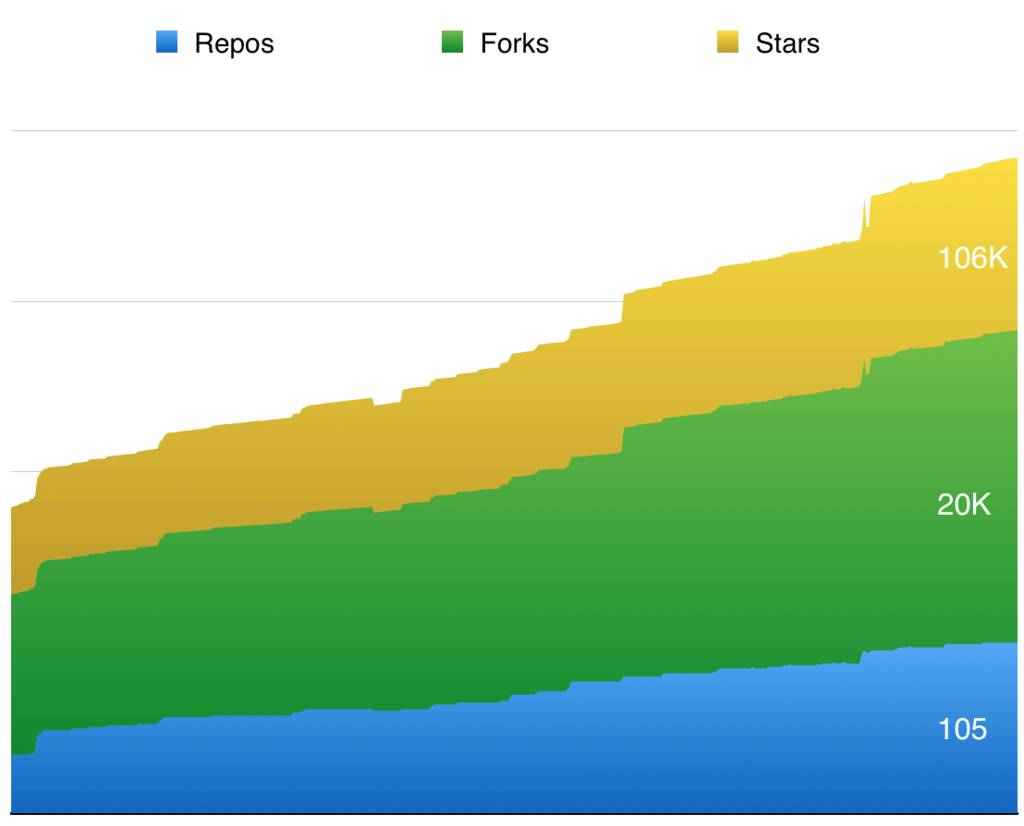Toggle the Forks series via its legend label
Image resolution: width=1024 pixels, height=826 pixels.
point(514,44)
